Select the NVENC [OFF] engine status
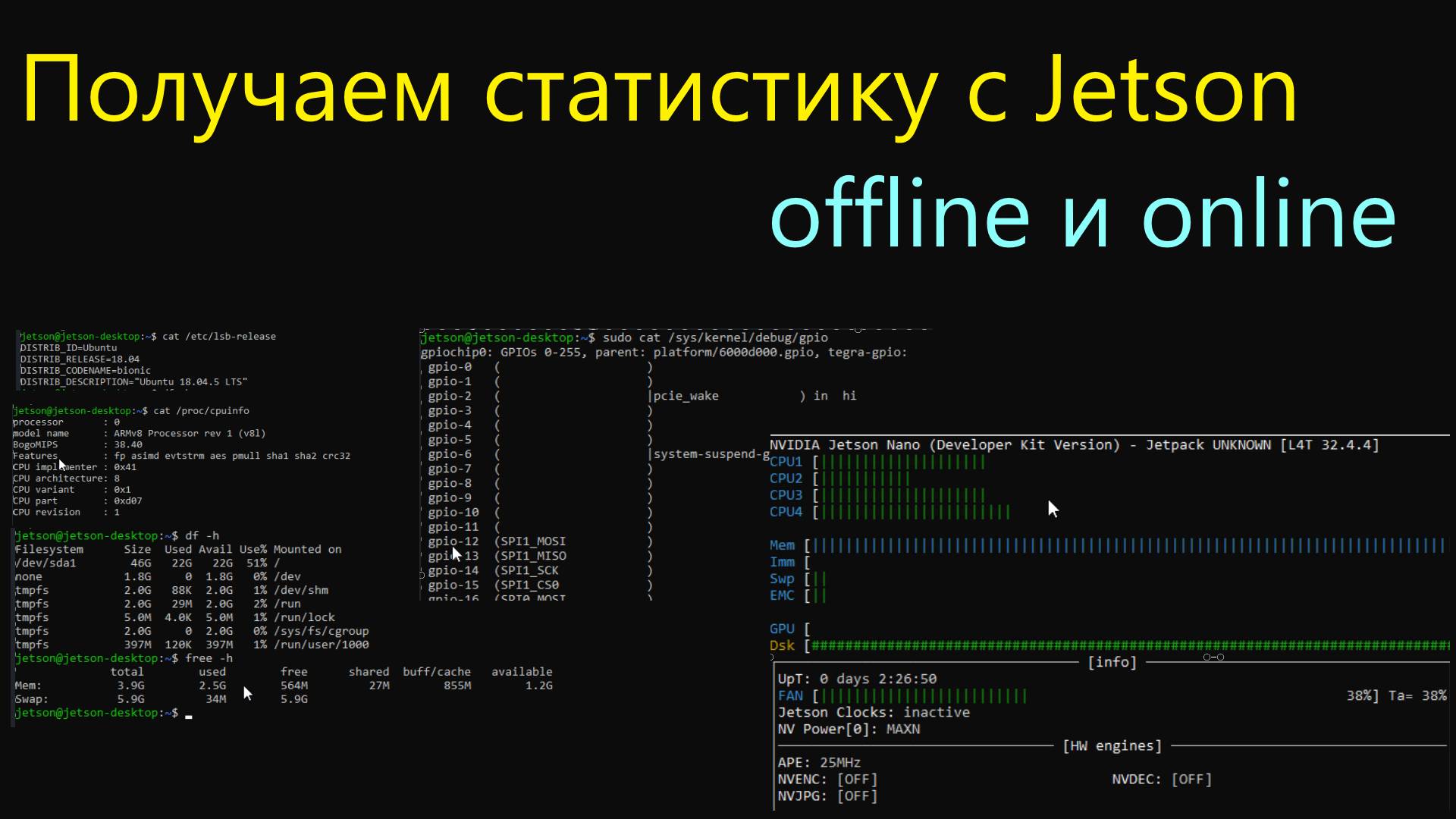Viewport: 1456px width, 819px height. [829, 779]
